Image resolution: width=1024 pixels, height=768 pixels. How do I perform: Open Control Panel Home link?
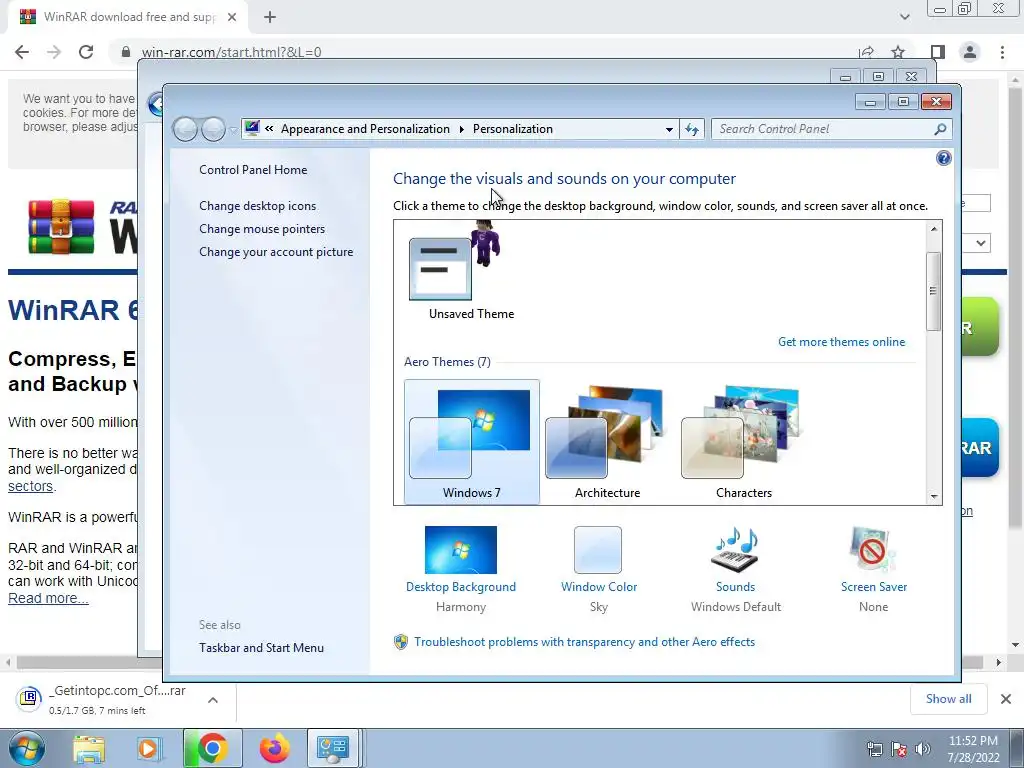tap(253, 170)
